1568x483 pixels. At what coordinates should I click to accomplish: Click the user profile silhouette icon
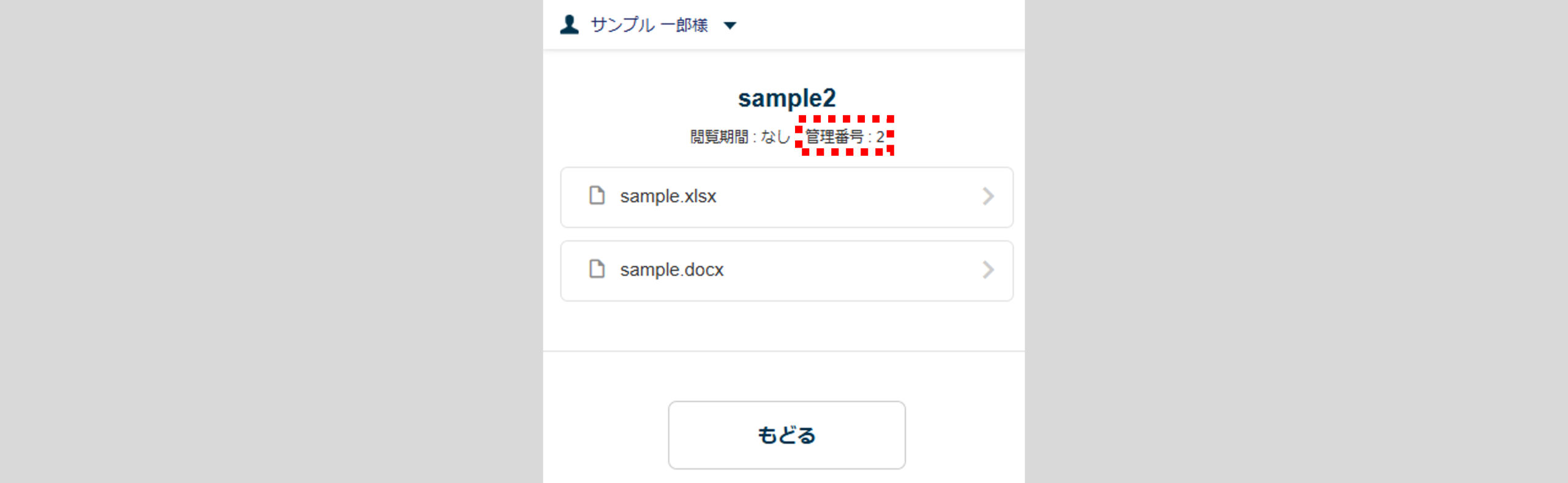[x=569, y=25]
